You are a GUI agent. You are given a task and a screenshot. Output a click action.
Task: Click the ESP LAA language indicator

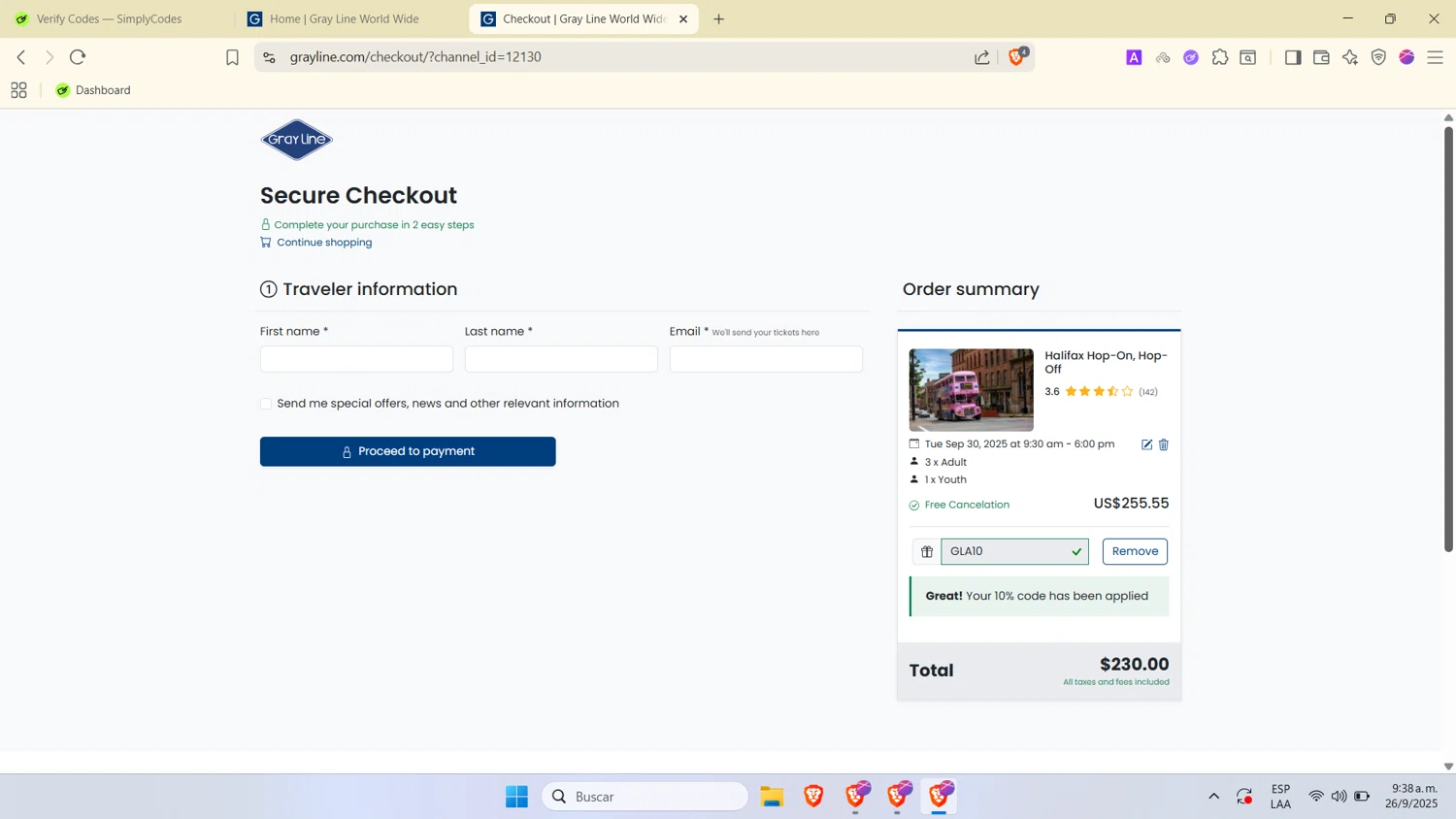tap(1280, 797)
